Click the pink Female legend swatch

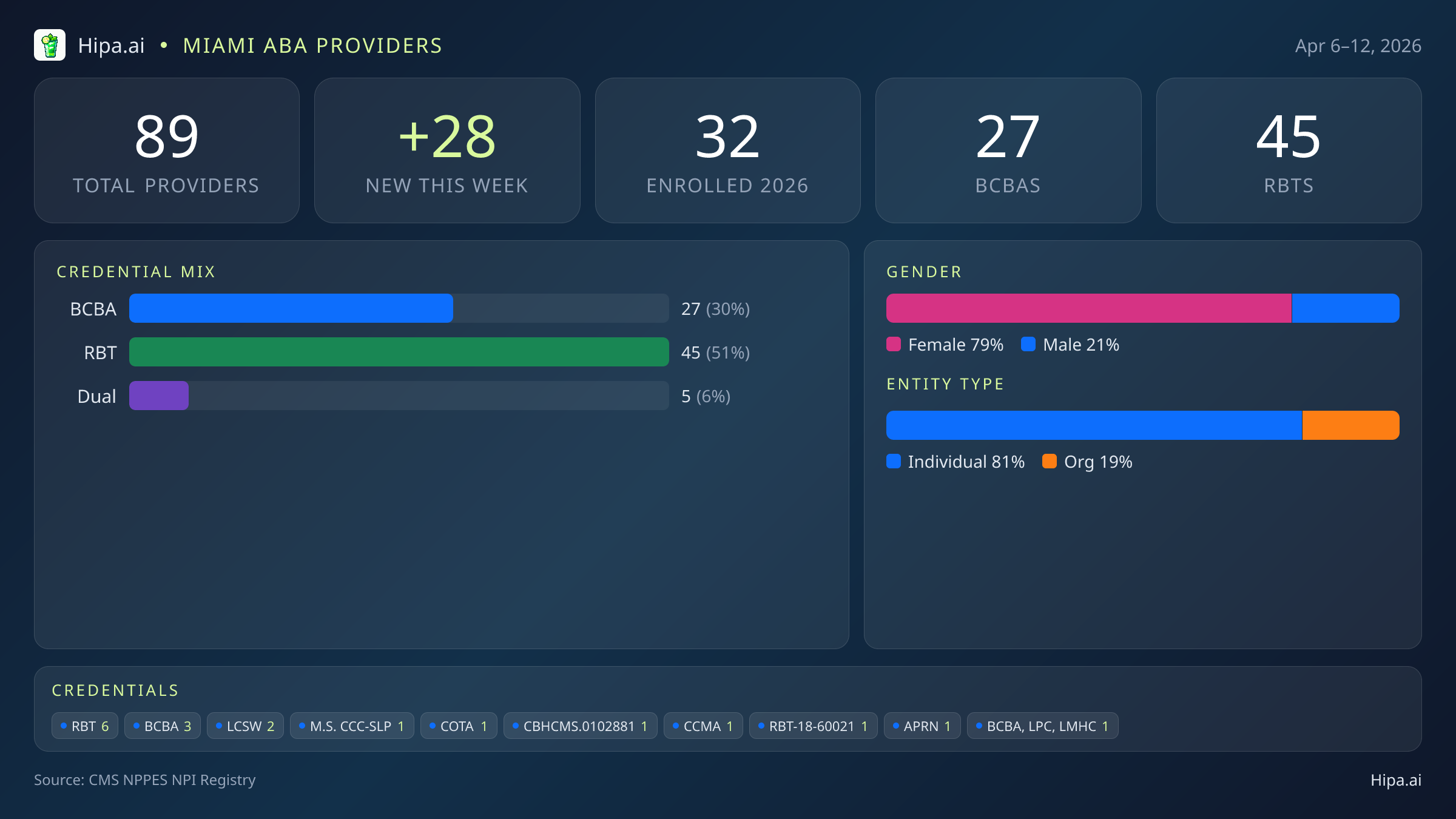(x=894, y=345)
